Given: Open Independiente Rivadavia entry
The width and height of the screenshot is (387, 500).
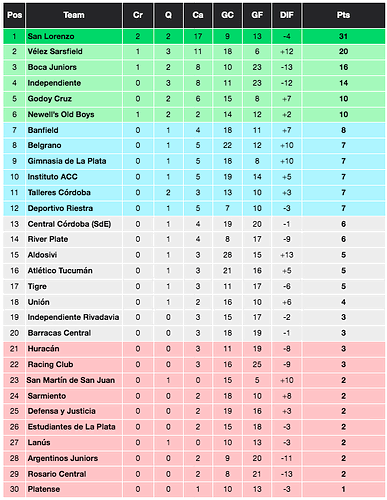Looking at the screenshot, I should [x=73, y=317].
